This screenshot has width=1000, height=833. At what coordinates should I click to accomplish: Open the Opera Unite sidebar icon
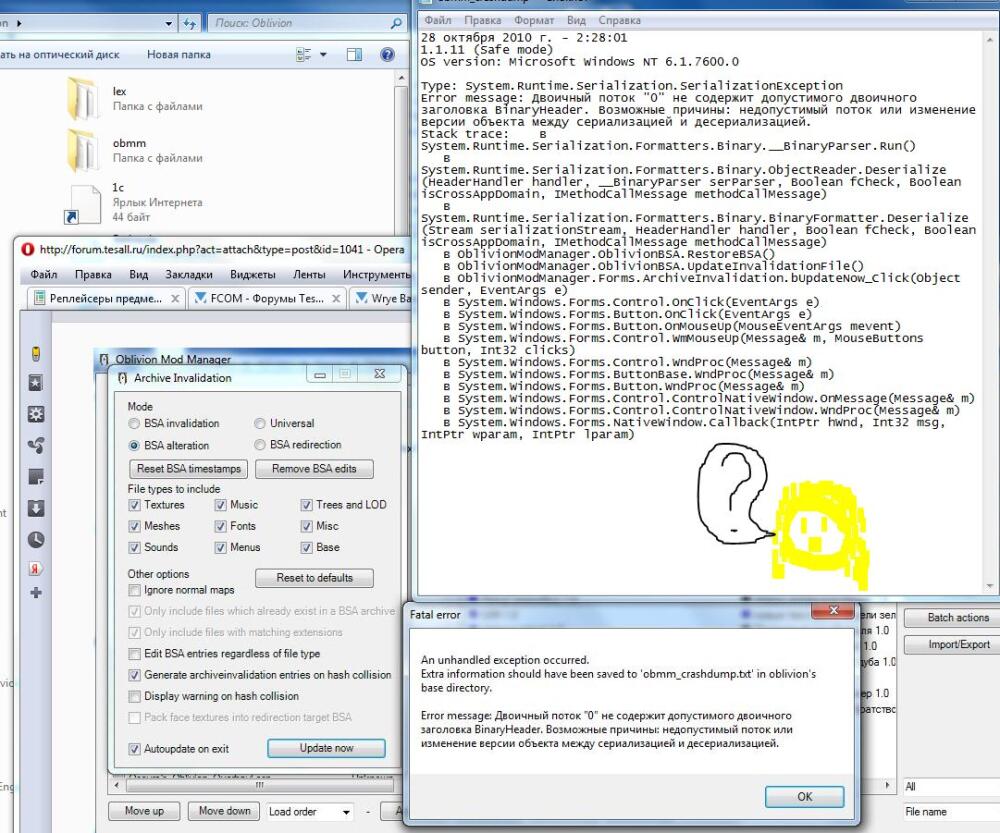coord(36,445)
